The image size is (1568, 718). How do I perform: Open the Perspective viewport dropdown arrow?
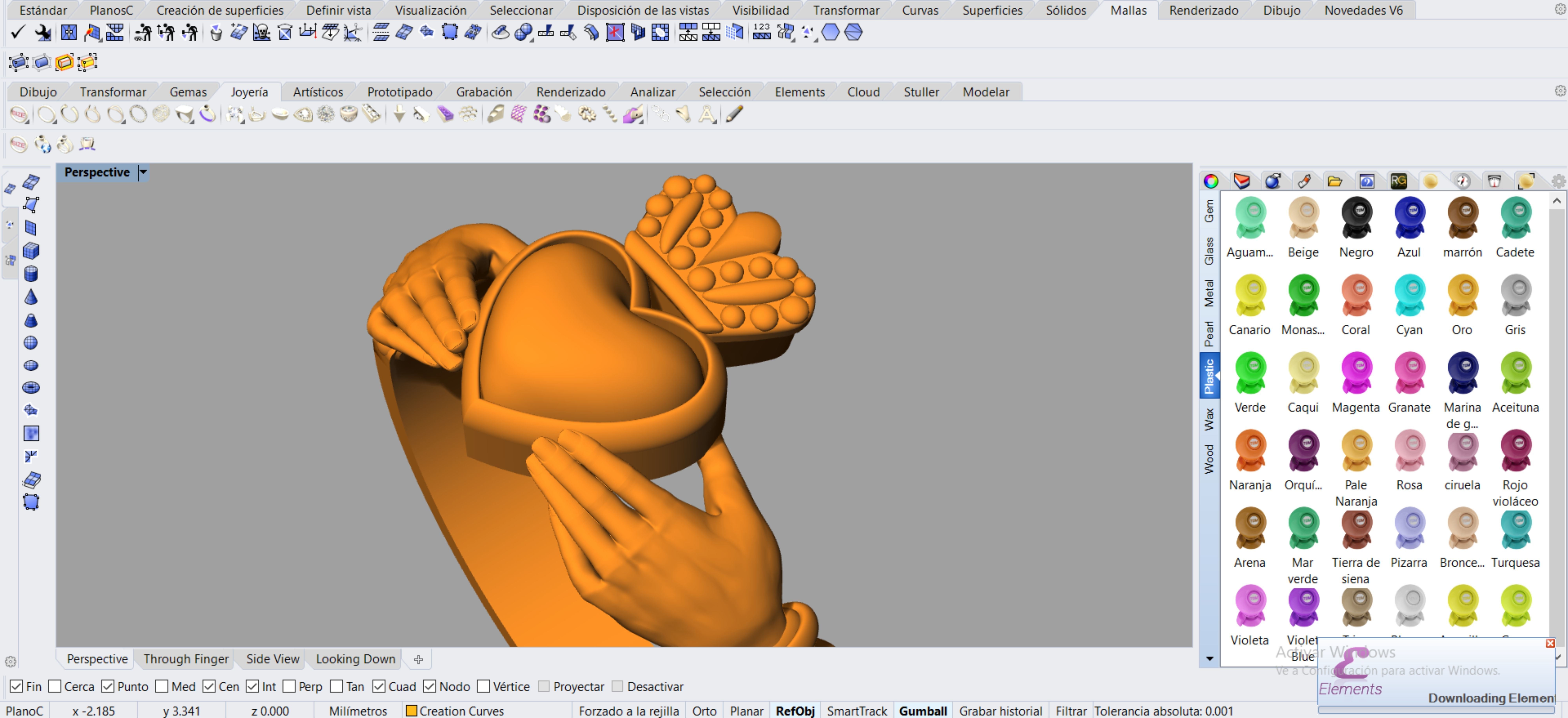pos(143,172)
